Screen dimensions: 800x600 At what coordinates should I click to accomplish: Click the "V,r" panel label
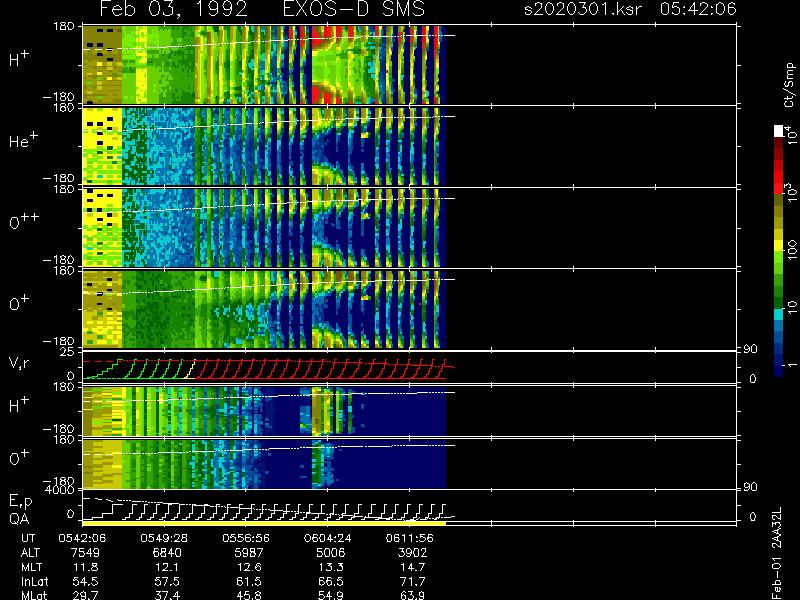tap(20, 364)
